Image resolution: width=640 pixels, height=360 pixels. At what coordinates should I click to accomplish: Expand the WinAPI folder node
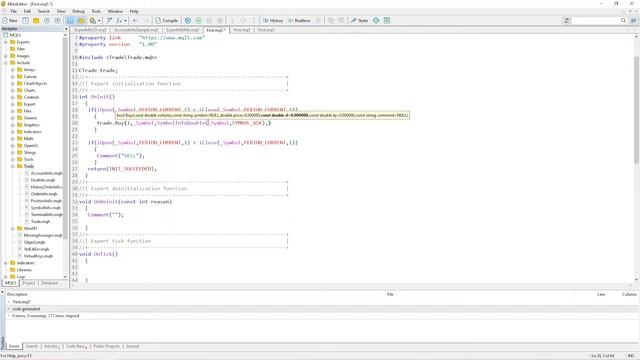[13, 229]
